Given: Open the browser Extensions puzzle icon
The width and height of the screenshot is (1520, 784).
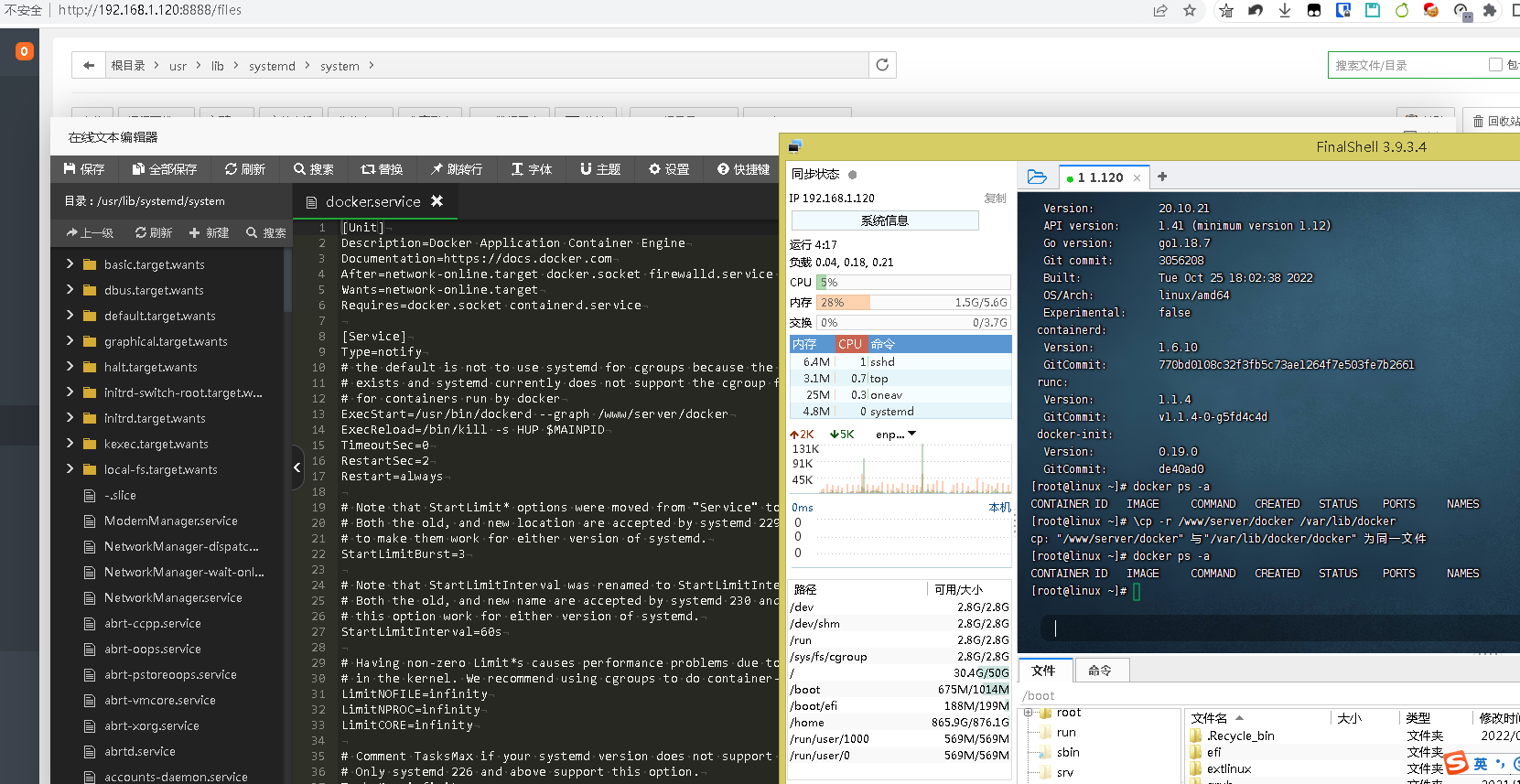Looking at the screenshot, I should [x=1490, y=10].
